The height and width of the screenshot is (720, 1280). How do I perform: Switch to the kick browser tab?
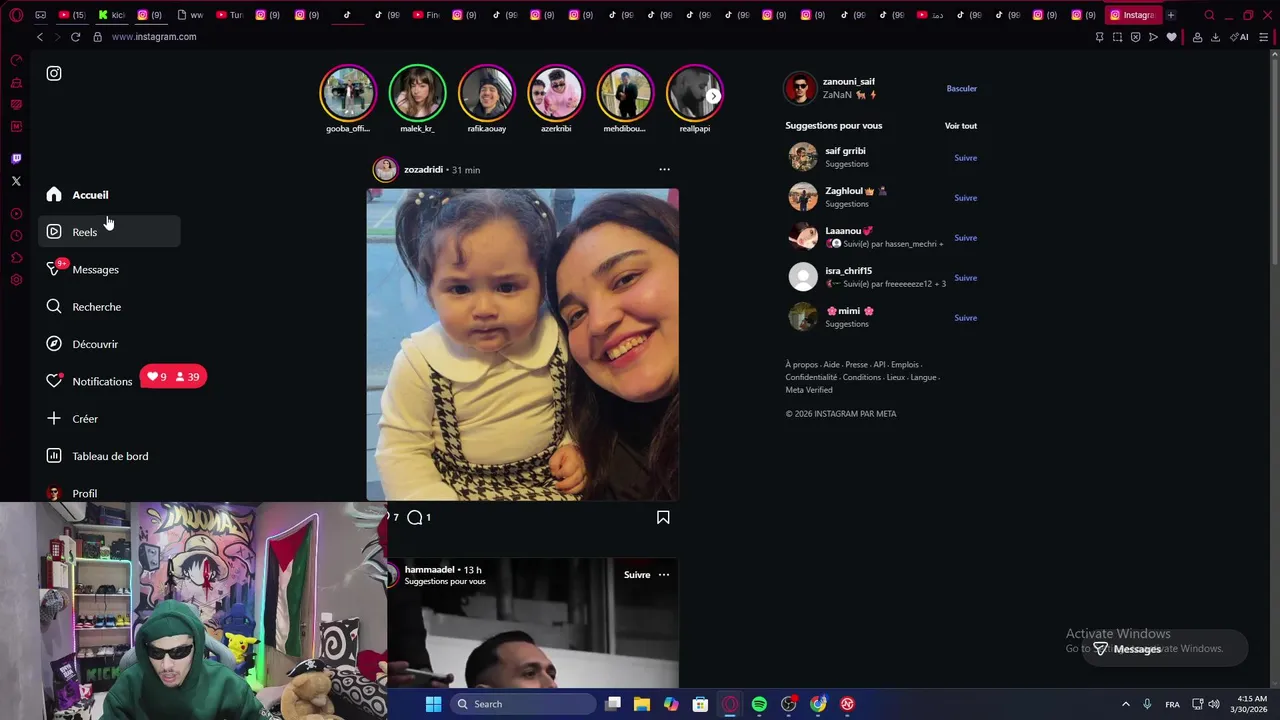(111, 15)
